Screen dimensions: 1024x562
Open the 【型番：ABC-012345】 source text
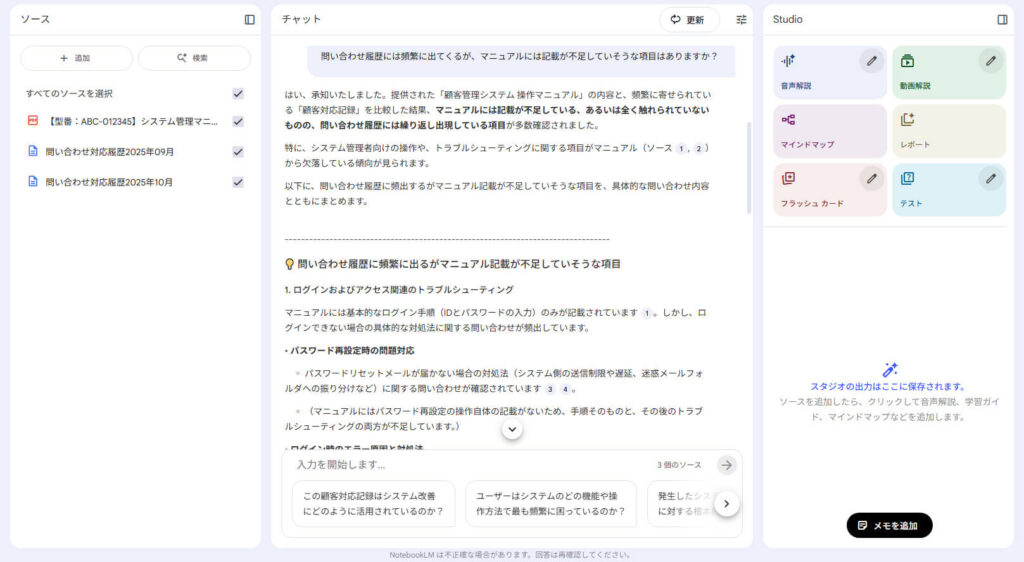click(x=132, y=121)
